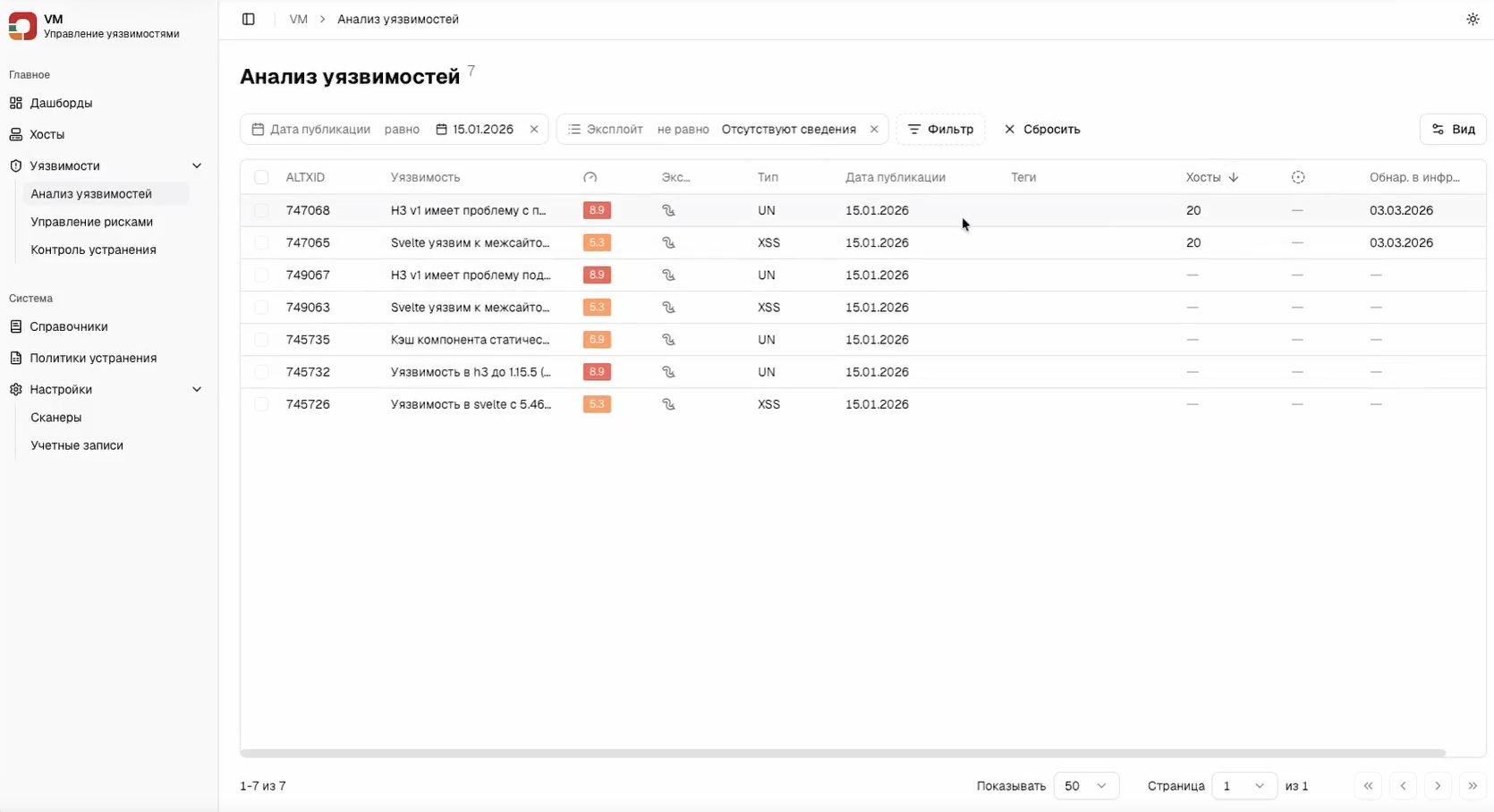Click the Фильтр button
The height and width of the screenshot is (812, 1494).
[940, 130]
